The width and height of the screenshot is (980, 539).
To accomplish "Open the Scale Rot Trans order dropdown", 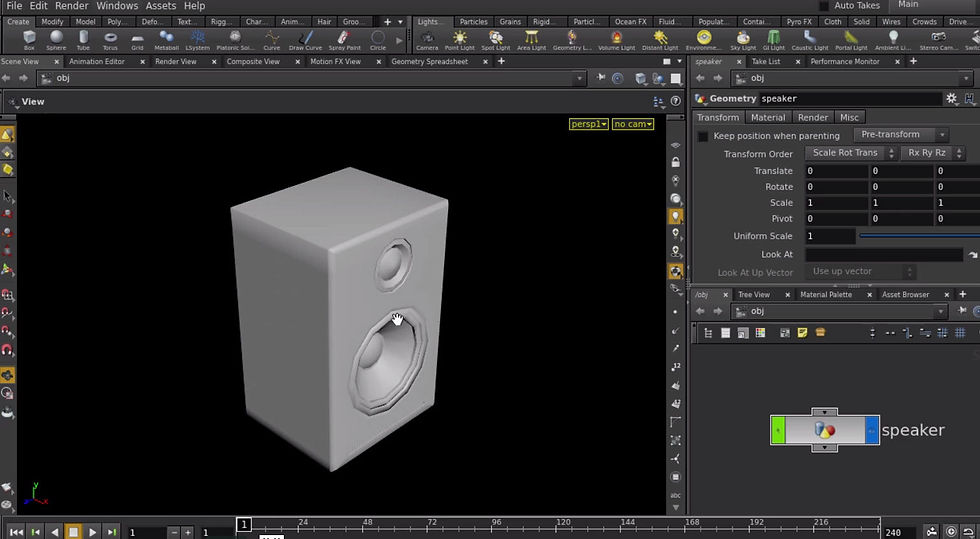I will coord(848,153).
